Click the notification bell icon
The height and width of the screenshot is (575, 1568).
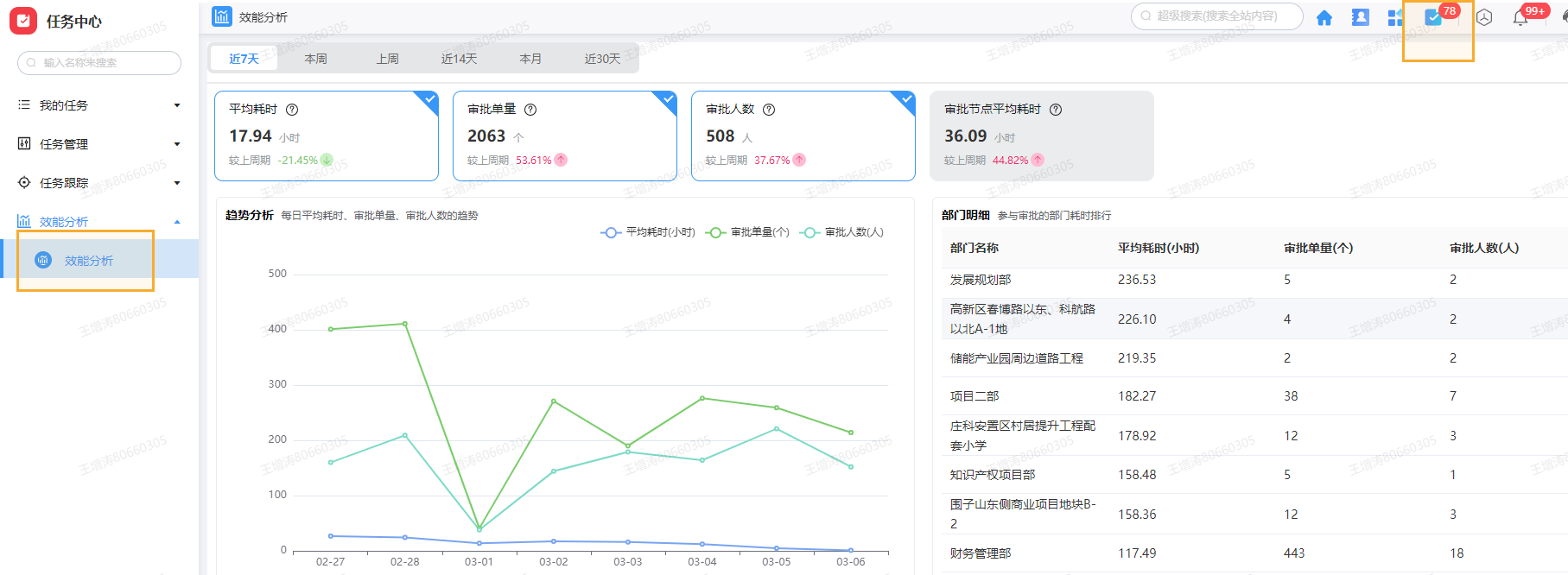pos(1520,17)
